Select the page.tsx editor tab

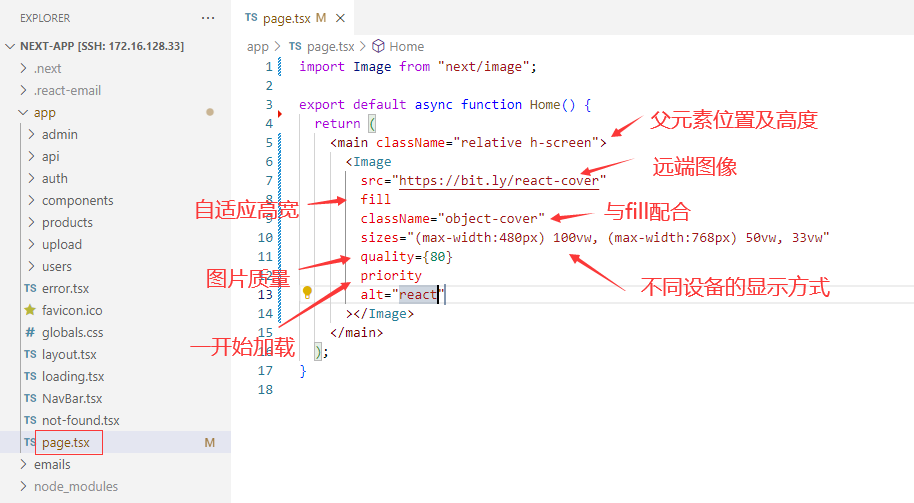[x=292, y=18]
